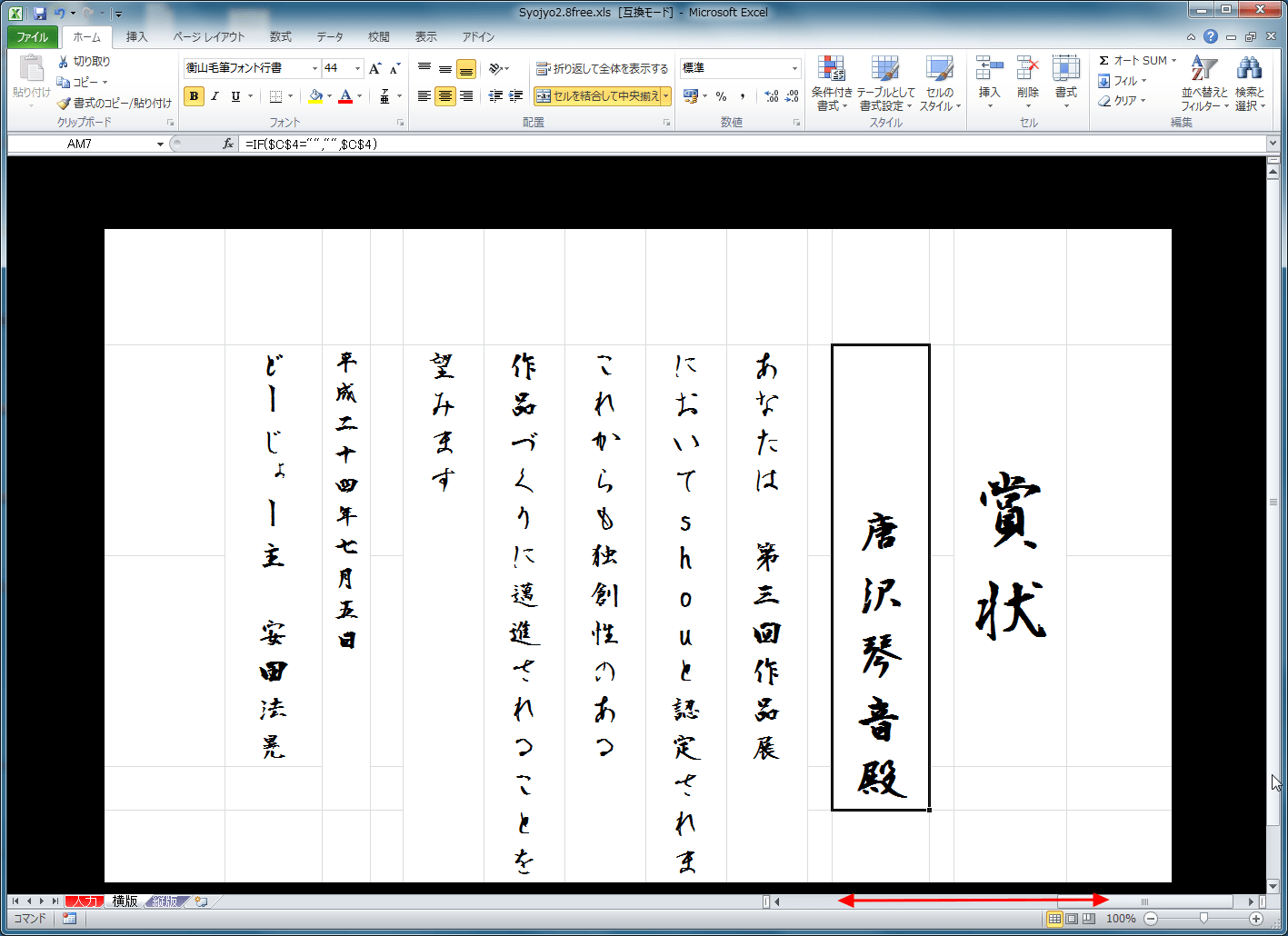Click the Sort and Filter icon
1288x936 pixels.
pyautogui.click(x=1203, y=69)
